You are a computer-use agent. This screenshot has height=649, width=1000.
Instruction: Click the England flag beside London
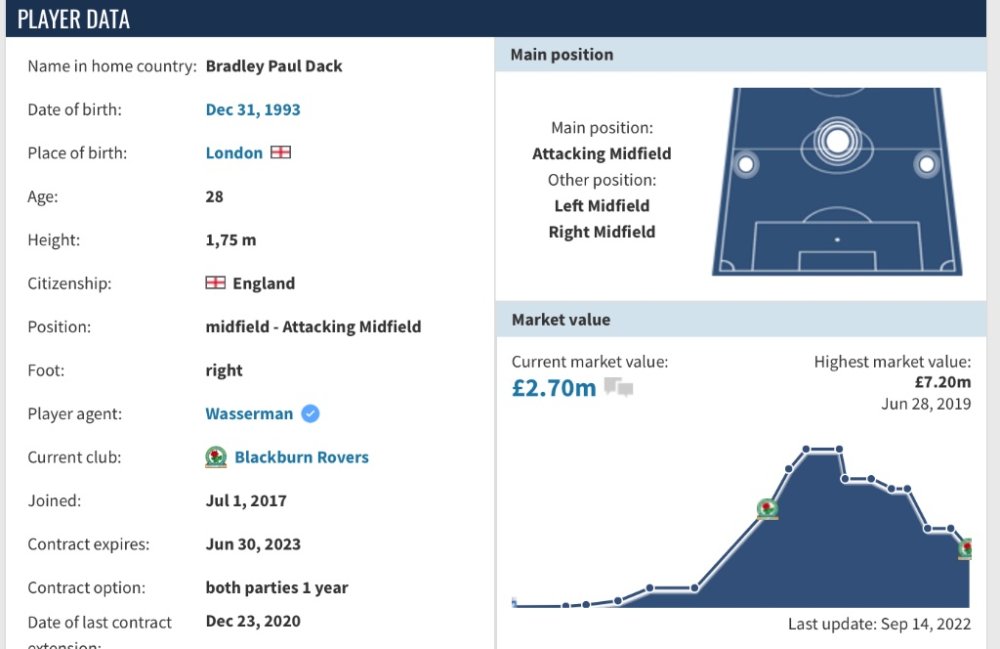point(281,153)
